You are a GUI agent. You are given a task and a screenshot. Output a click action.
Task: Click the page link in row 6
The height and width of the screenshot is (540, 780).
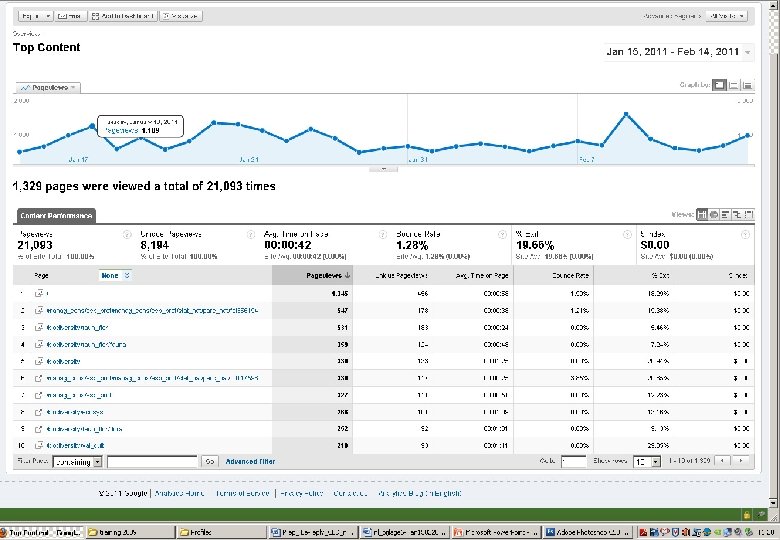tap(152, 378)
